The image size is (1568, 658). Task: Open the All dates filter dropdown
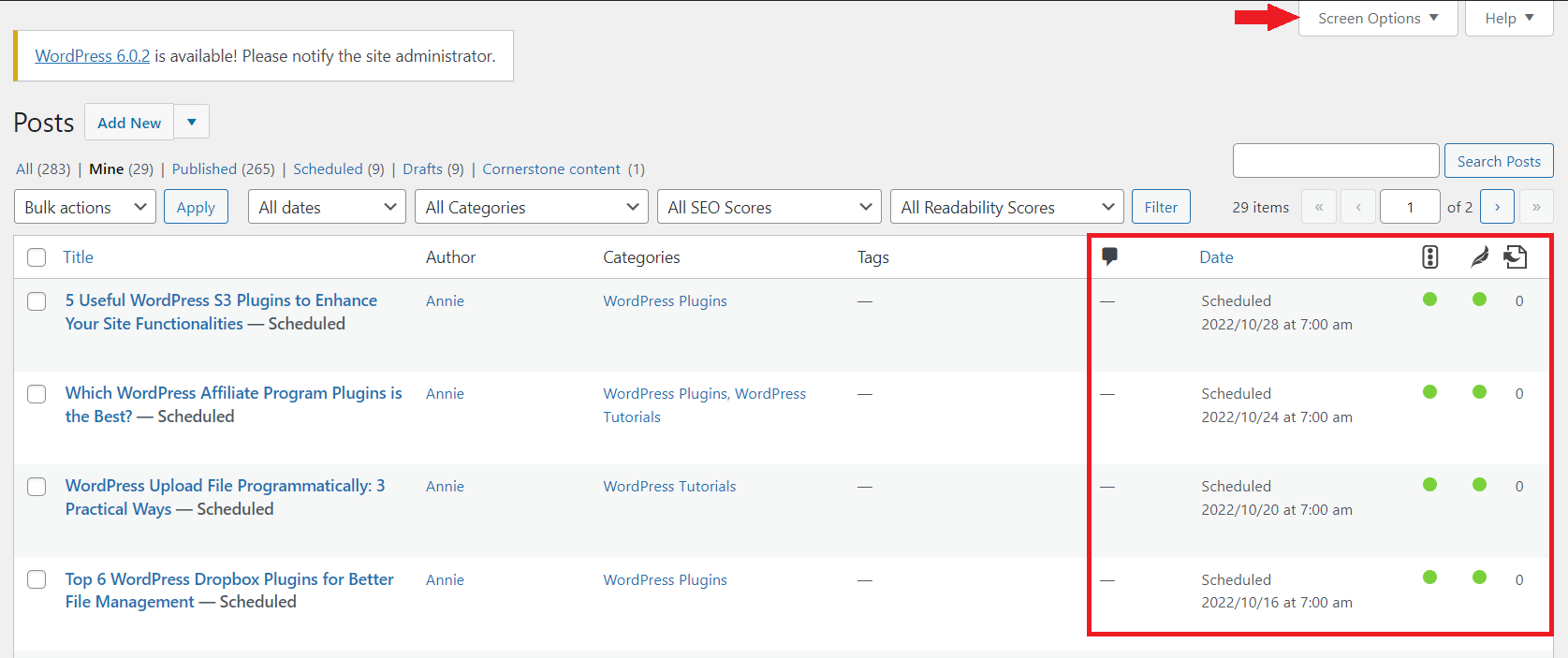[327, 207]
